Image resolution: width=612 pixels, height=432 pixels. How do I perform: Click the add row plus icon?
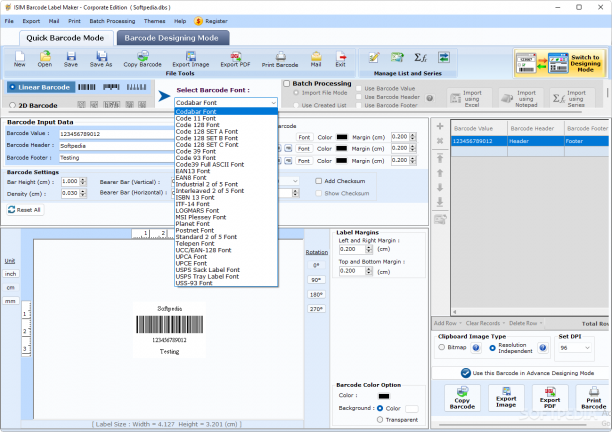[x=440, y=126]
